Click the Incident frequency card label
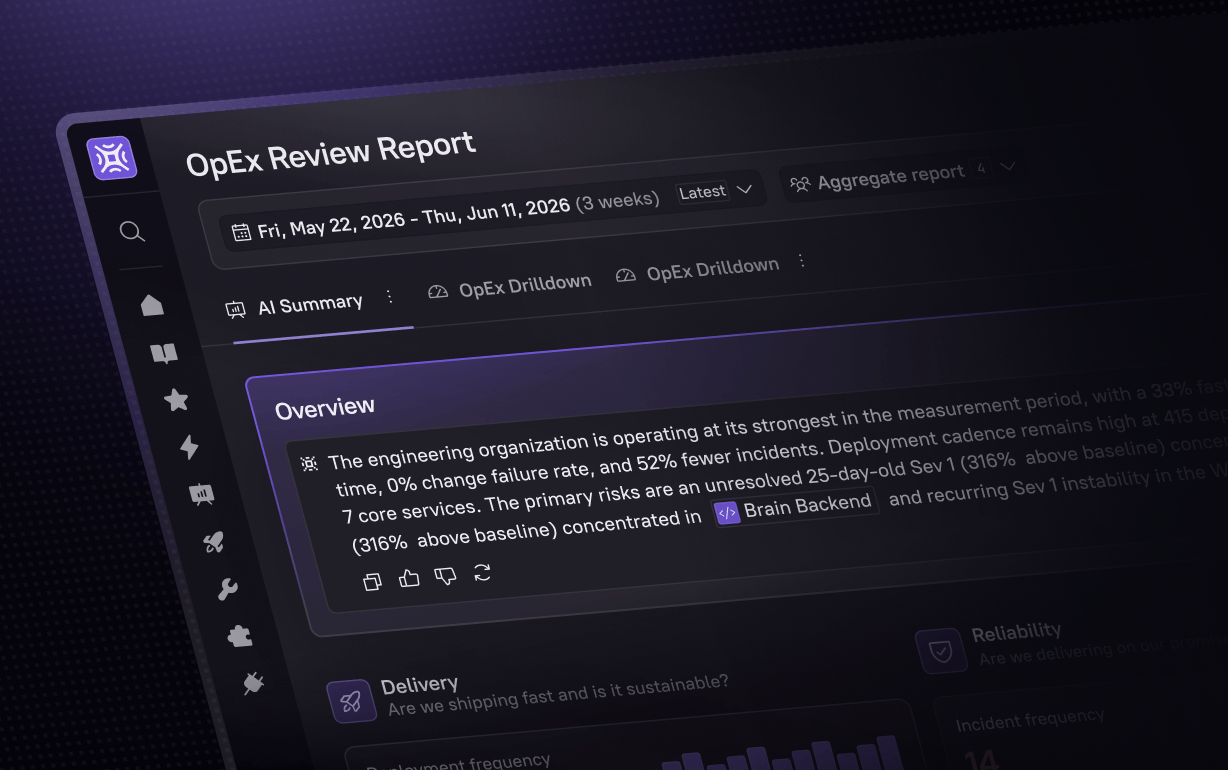Image resolution: width=1228 pixels, height=770 pixels. point(1030,720)
